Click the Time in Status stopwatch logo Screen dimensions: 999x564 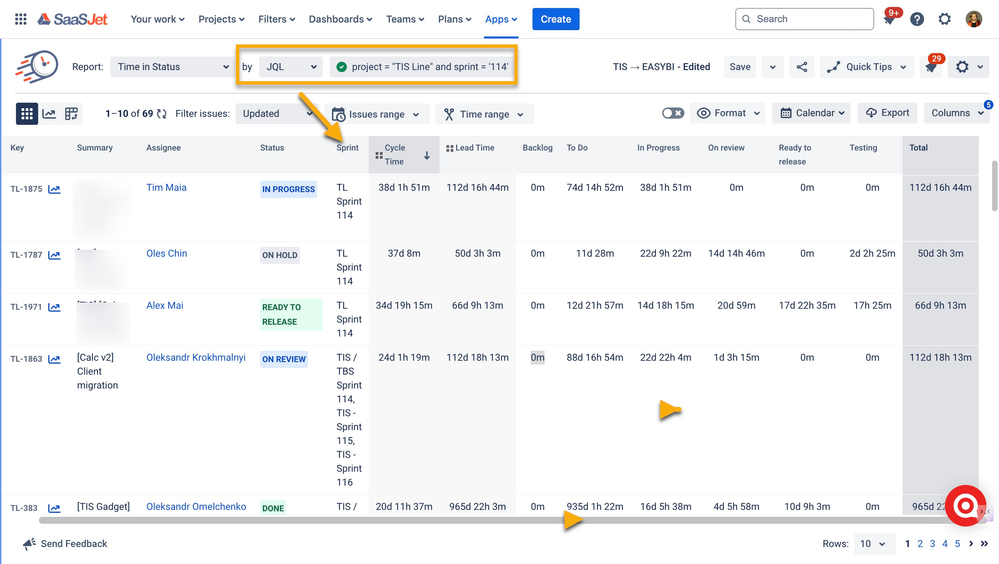pyautogui.click(x=37, y=66)
